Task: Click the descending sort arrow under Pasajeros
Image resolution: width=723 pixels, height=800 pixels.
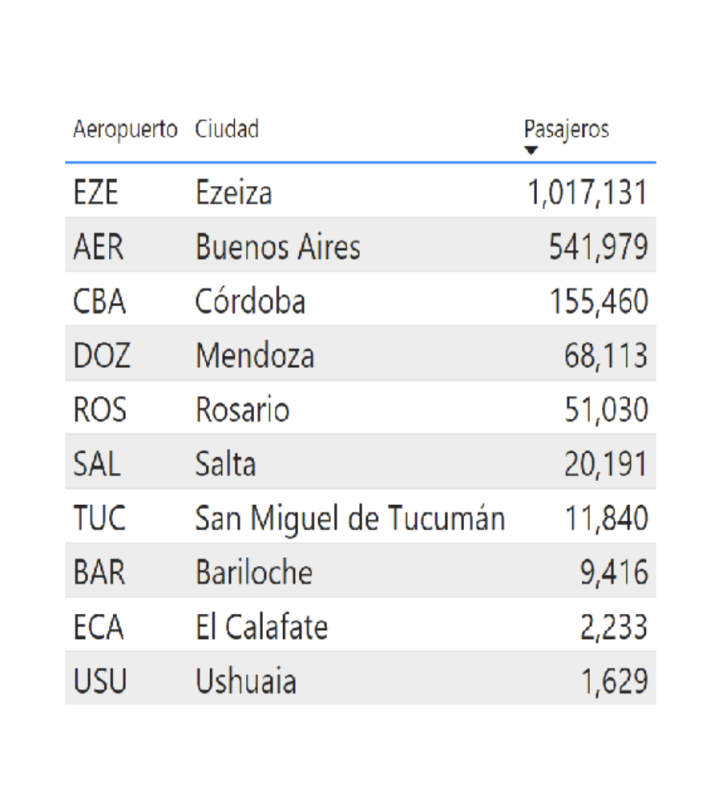Action: pyautogui.click(x=531, y=151)
